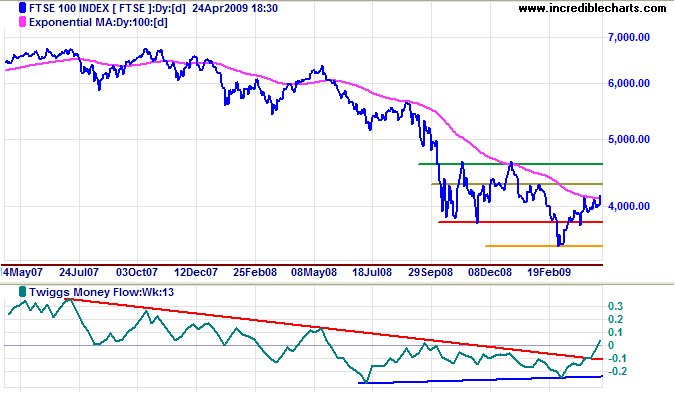Click the 25Feb08 date label
Image resolution: width=675 pixels, height=395 pixels.
coord(255,272)
